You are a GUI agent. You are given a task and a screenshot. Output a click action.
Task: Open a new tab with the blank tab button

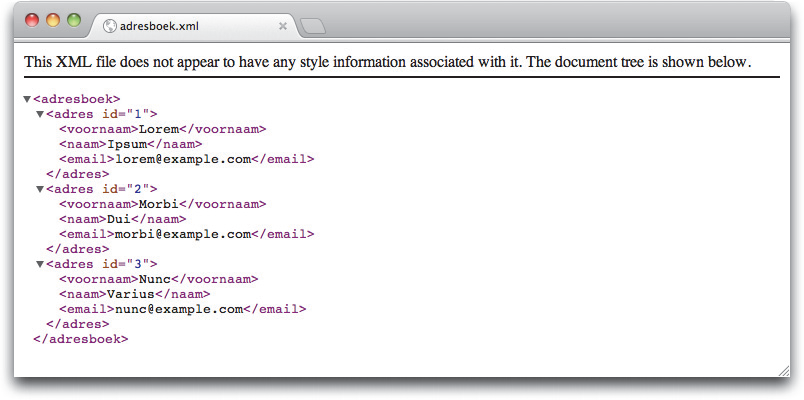tap(312, 26)
